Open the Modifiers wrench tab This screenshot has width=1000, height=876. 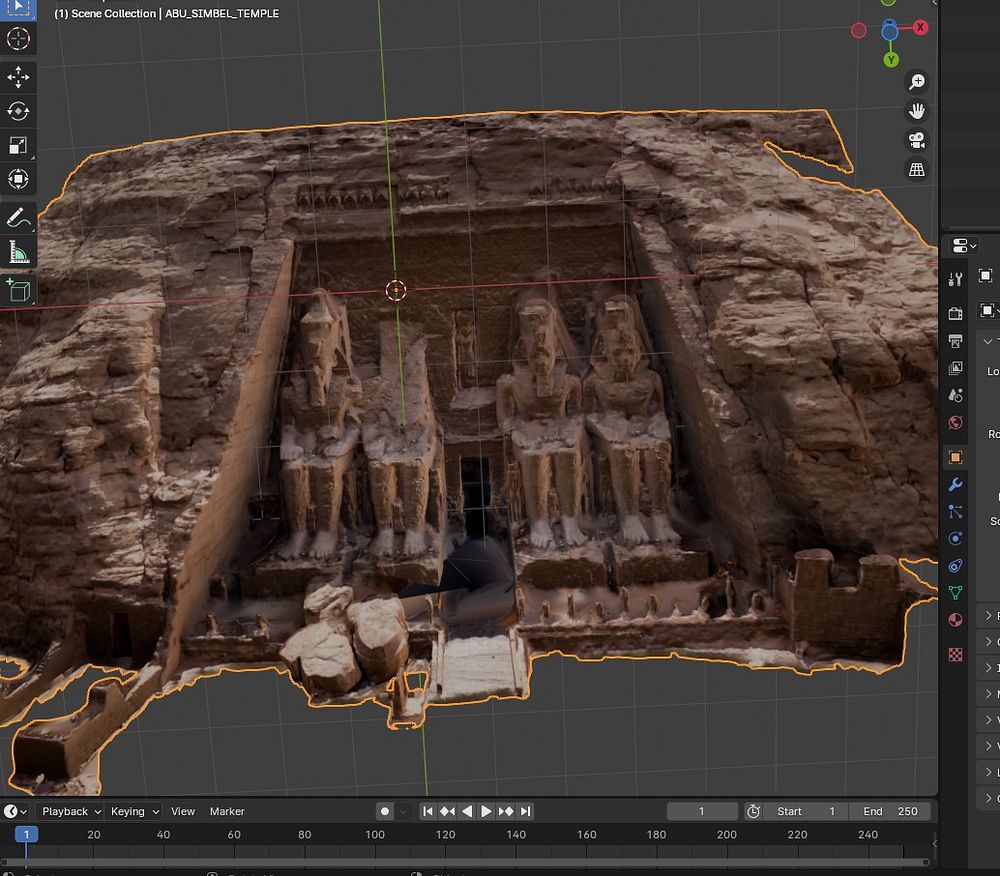pyautogui.click(x=955, y=485)
